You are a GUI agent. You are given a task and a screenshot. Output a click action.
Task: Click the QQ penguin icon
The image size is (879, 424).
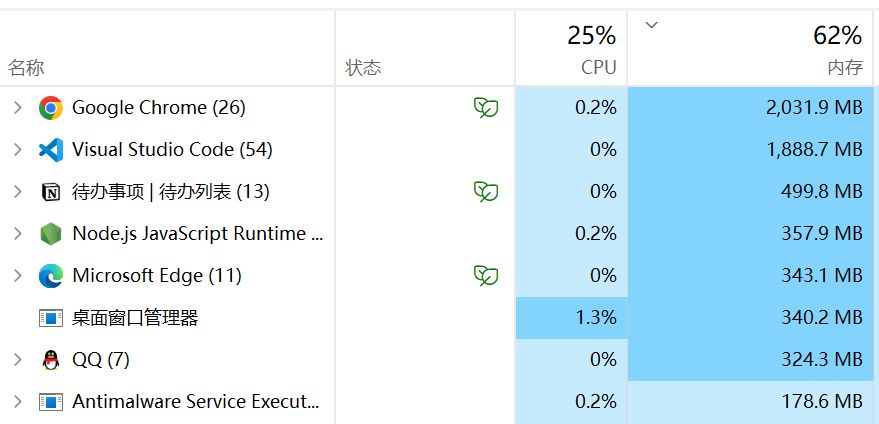pyautogui.click(x=50, y=360)
